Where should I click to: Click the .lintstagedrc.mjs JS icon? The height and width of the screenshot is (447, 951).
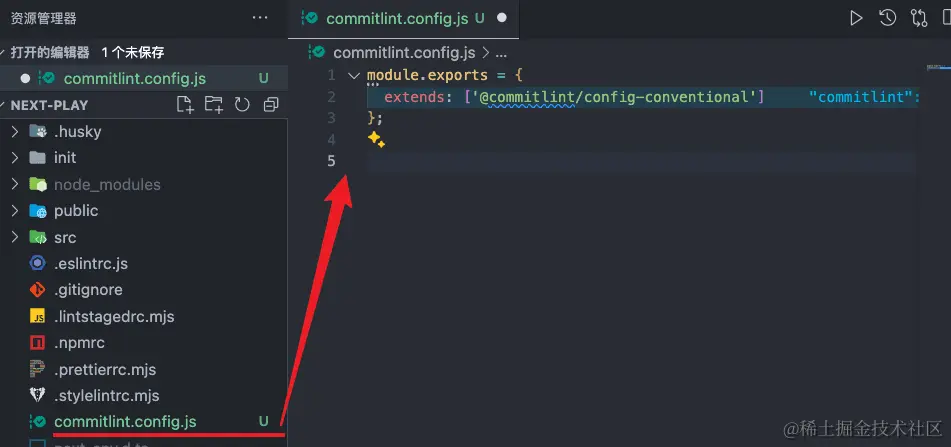pos(38,316)
